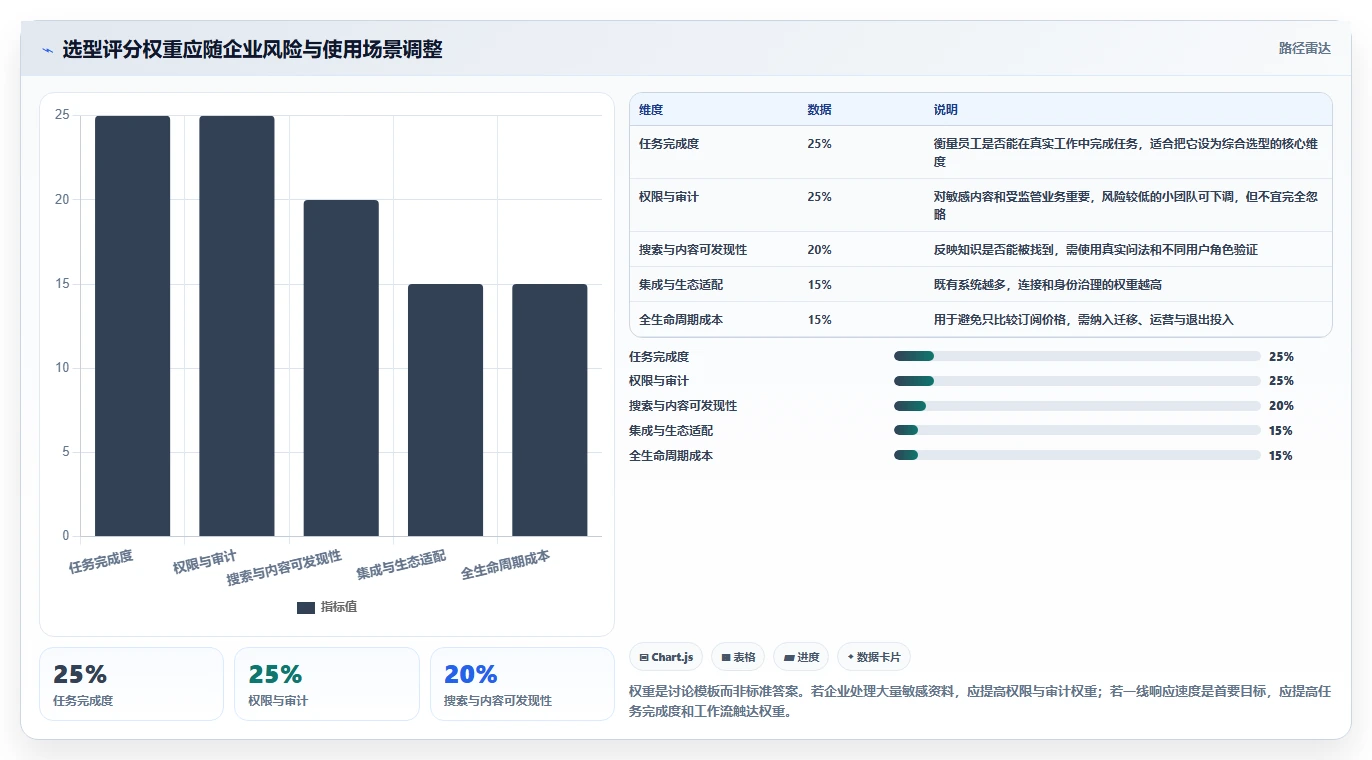Click the y-axis value 25 on the chart

point(62,115)
